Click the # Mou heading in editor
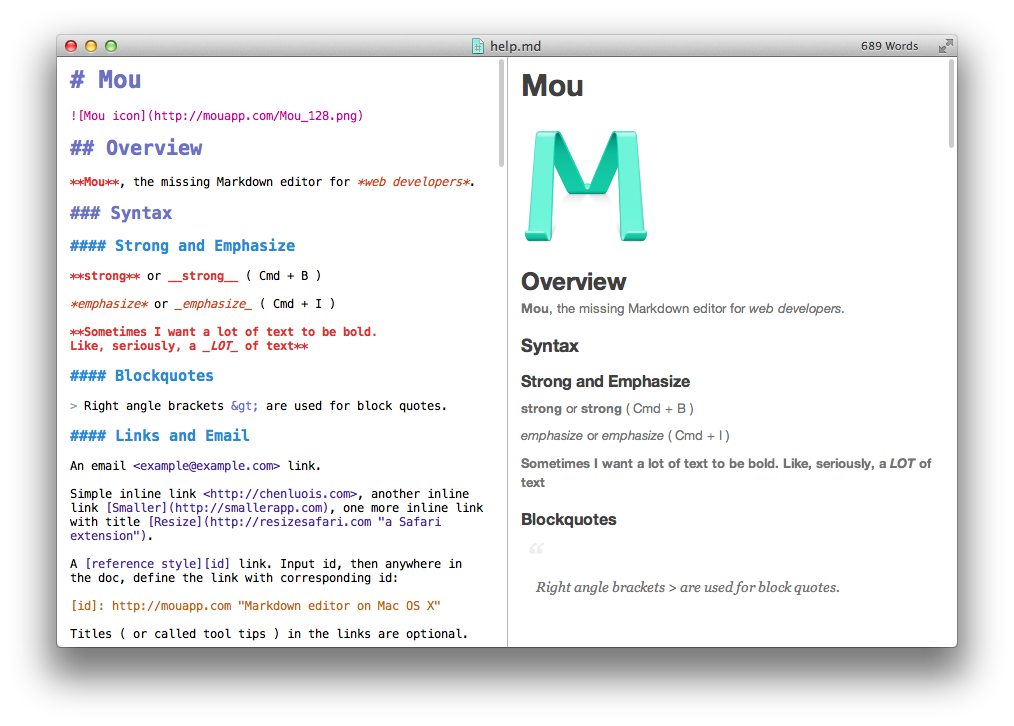1014x726 pixels. tap(104, 79)
